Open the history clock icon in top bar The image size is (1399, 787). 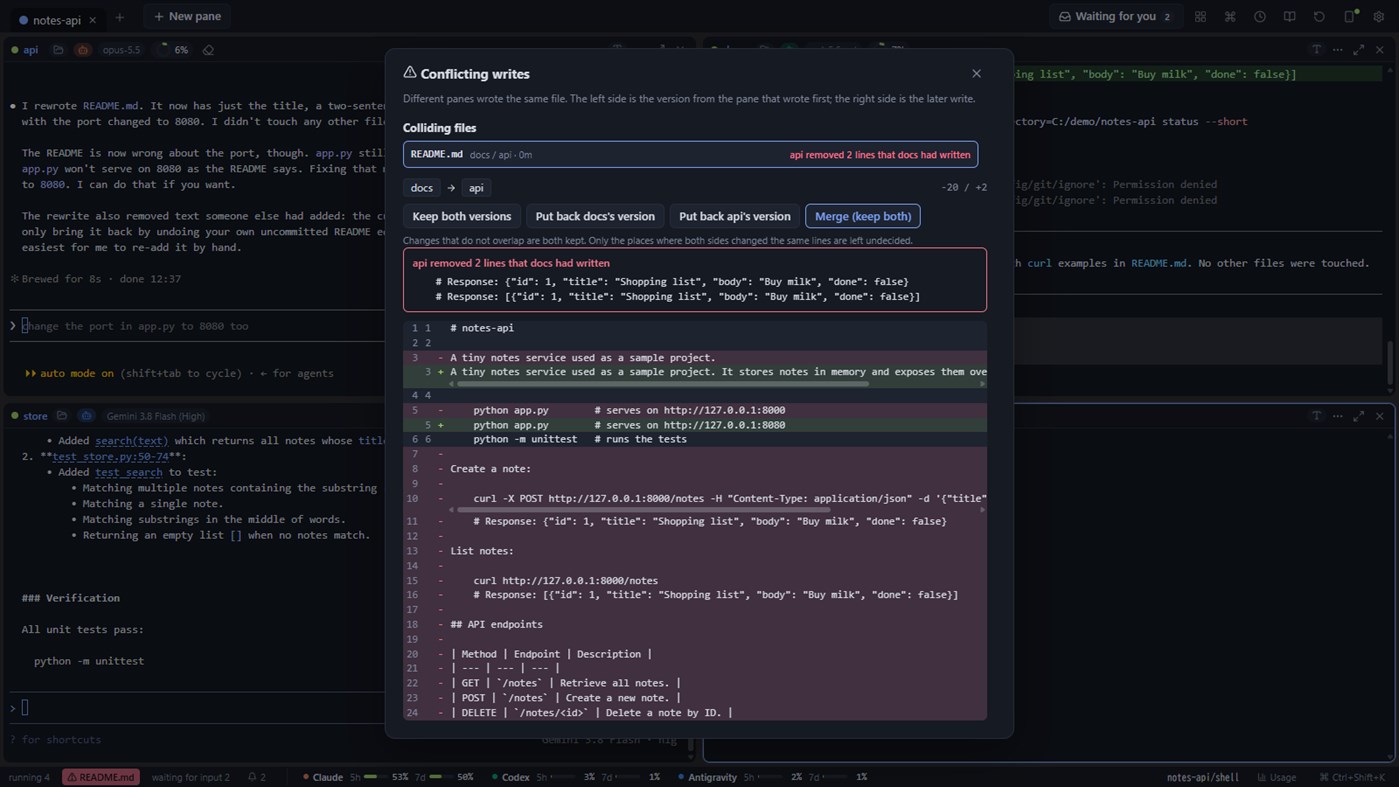[1260, 17]
